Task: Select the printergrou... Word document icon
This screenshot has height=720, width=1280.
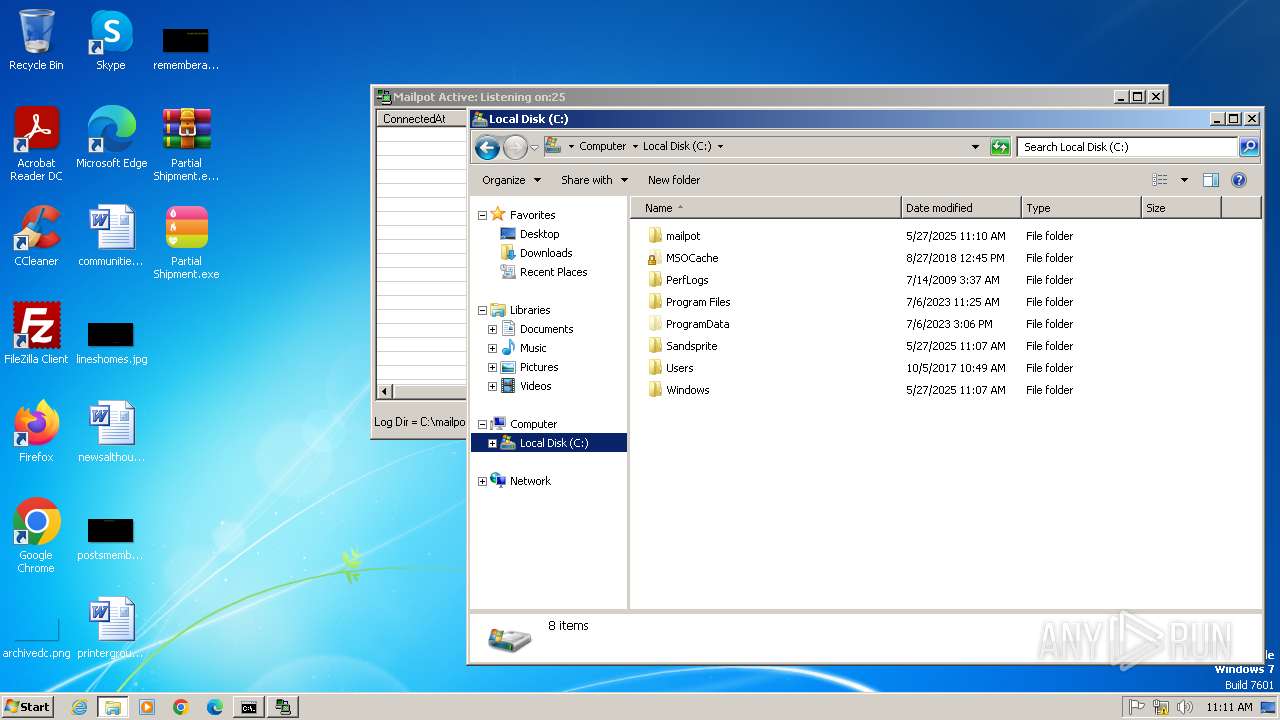Action: 111,628
